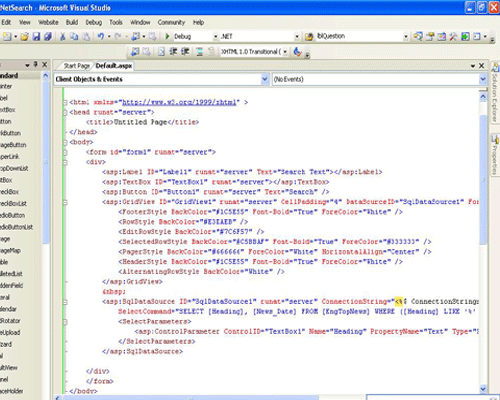Click the Toolbox scroll up arrow
The height and width of the screenshot is (400, 500).
46,76
